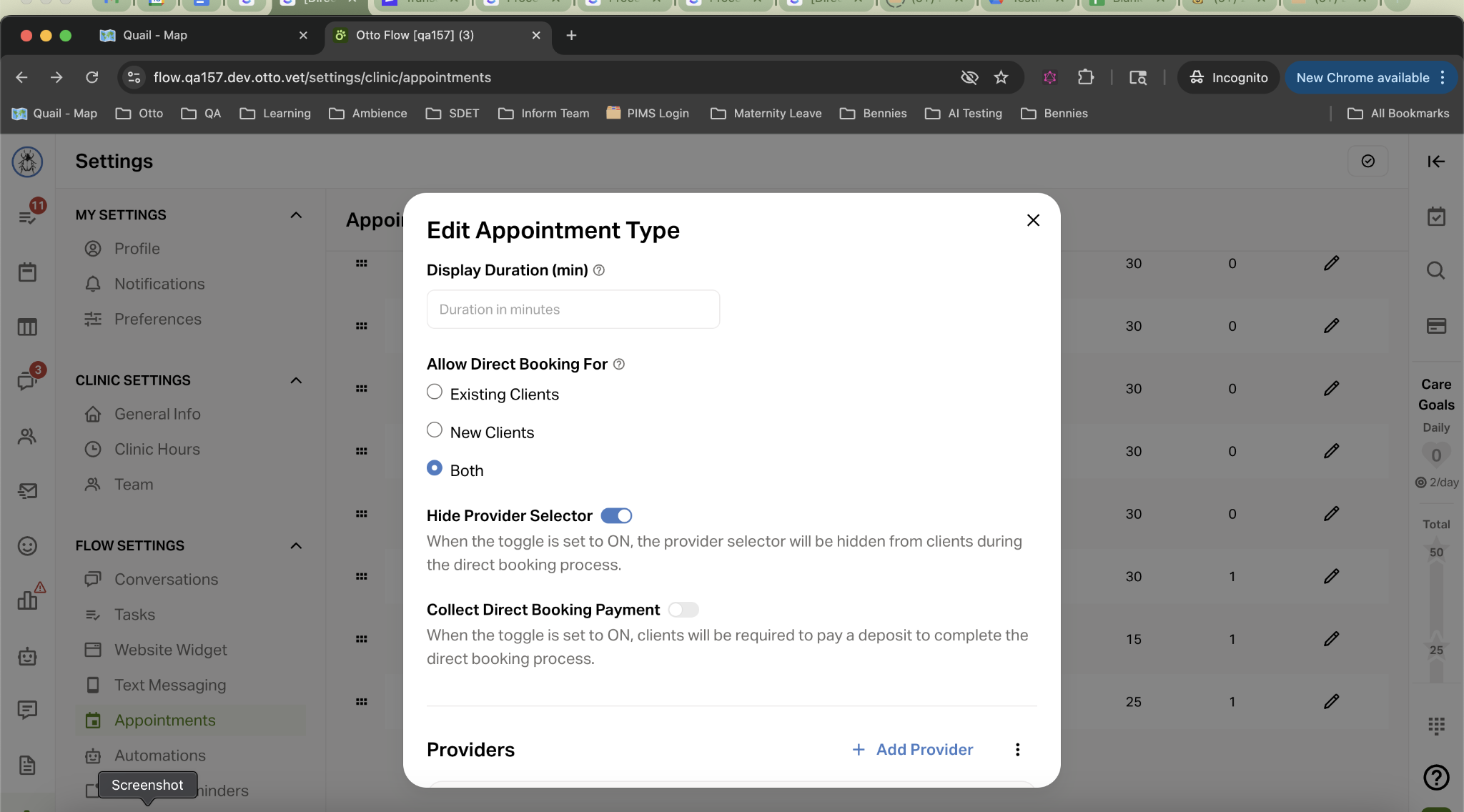Click the help icon beside Display Duration

pyautogui.click(x=599, y=270)
